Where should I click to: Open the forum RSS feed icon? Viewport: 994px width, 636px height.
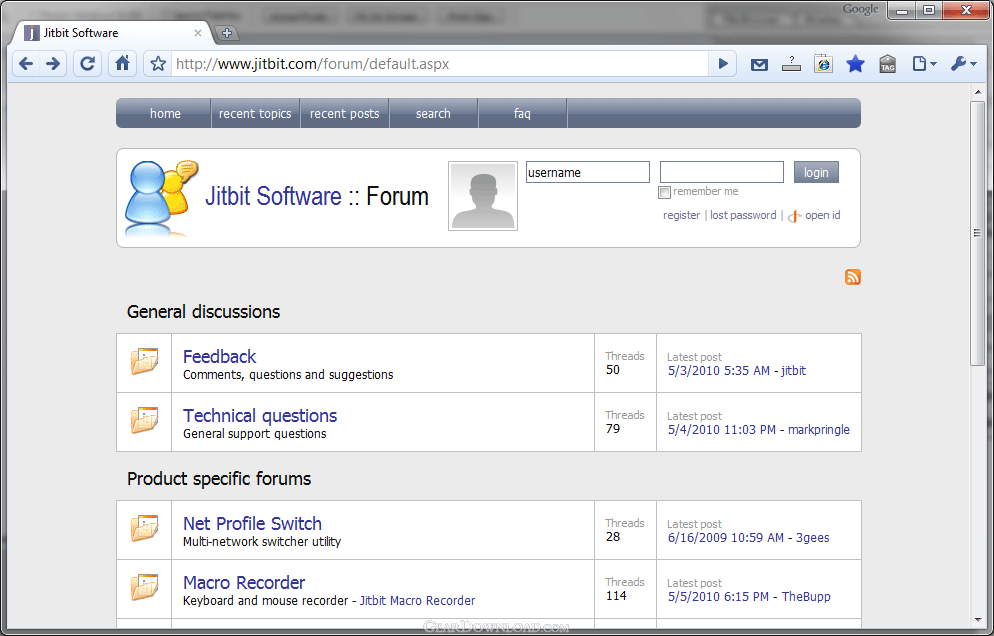(x=853, y=277)
